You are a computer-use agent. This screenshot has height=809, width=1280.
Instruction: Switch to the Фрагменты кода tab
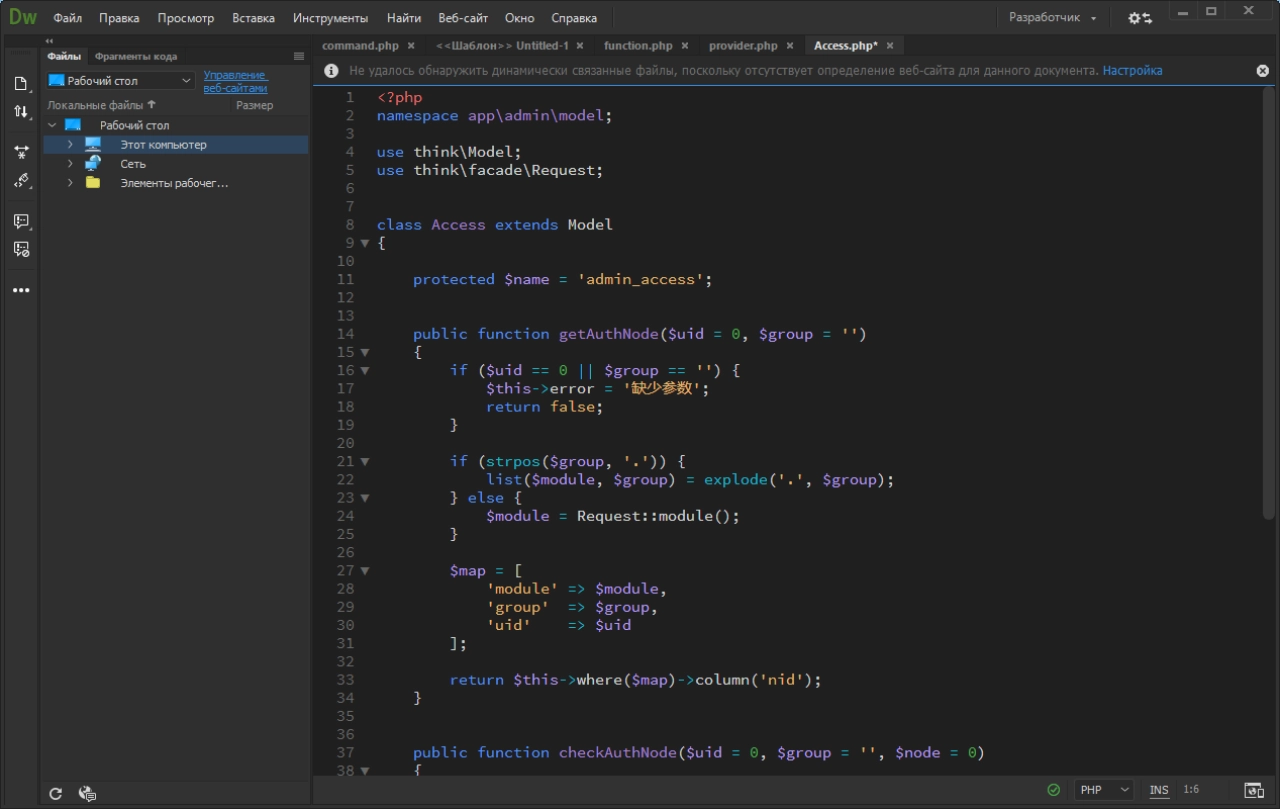(135, 56)
